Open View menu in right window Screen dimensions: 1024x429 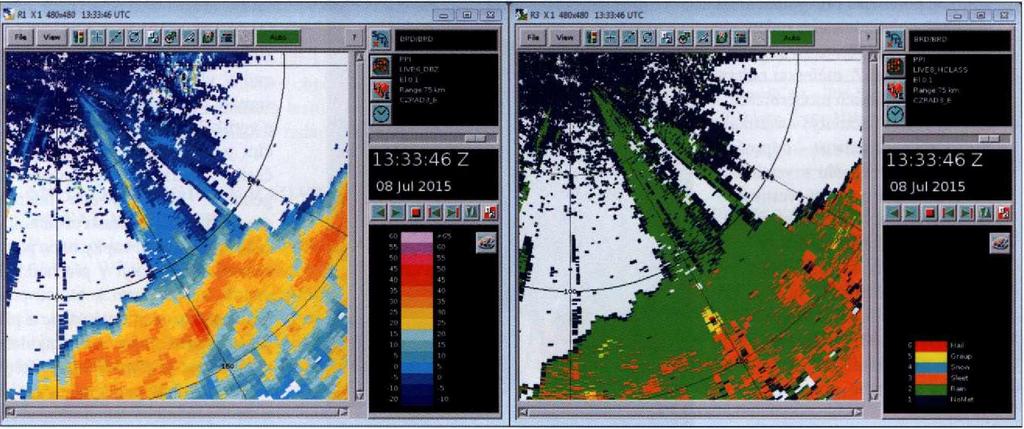click(565, 38)
